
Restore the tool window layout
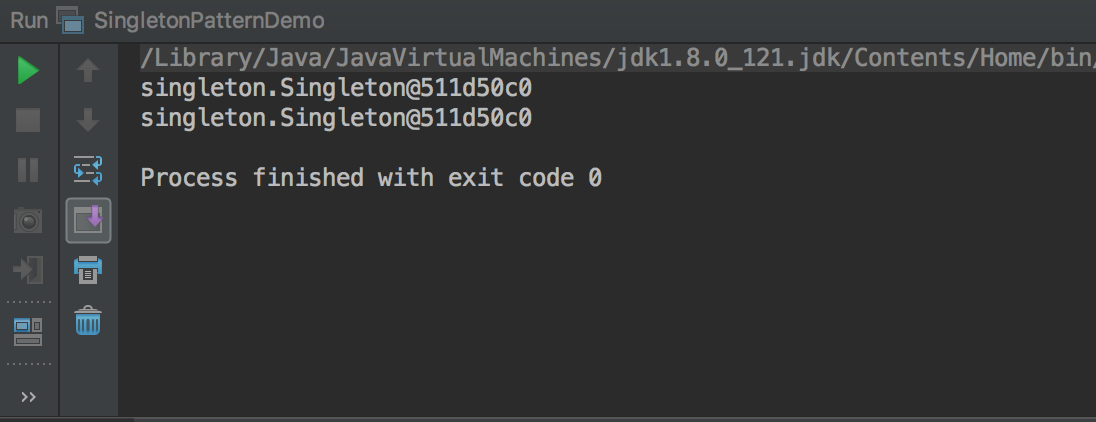click(x=28, y=332)
